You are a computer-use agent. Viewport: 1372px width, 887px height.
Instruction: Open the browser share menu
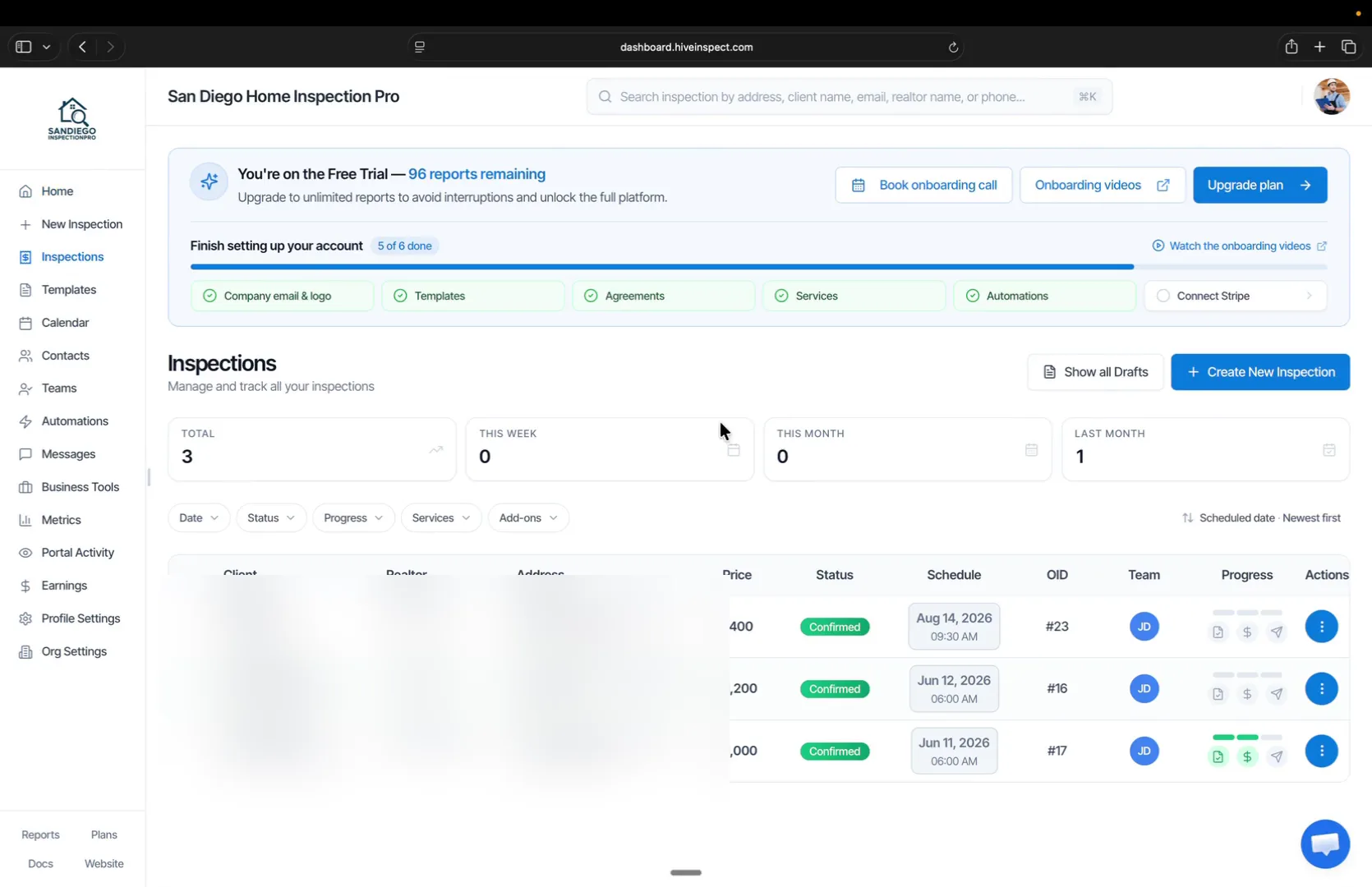point(1291,47)
